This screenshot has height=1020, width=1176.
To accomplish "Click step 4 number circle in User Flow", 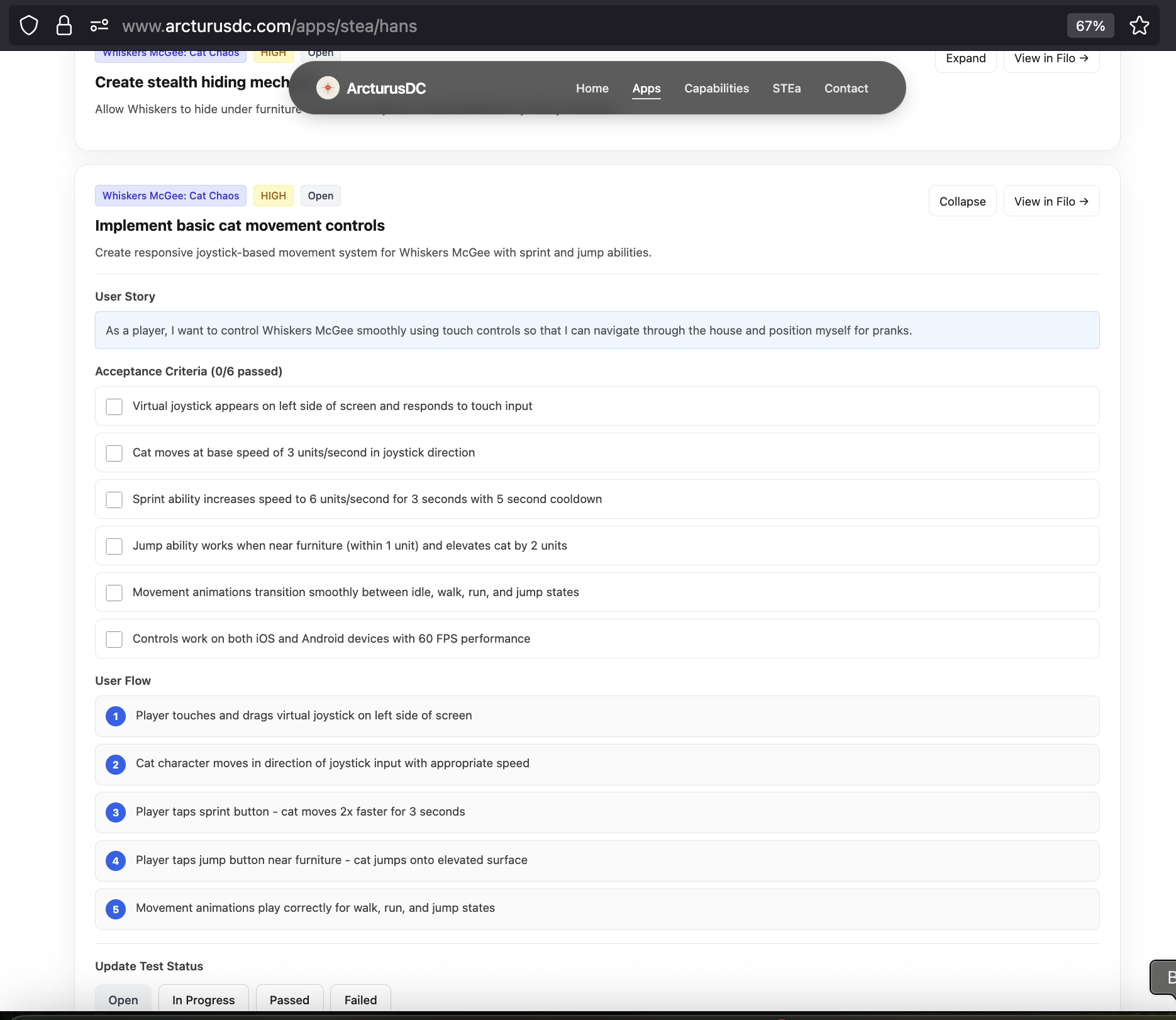I will click(x=116, y=861).
